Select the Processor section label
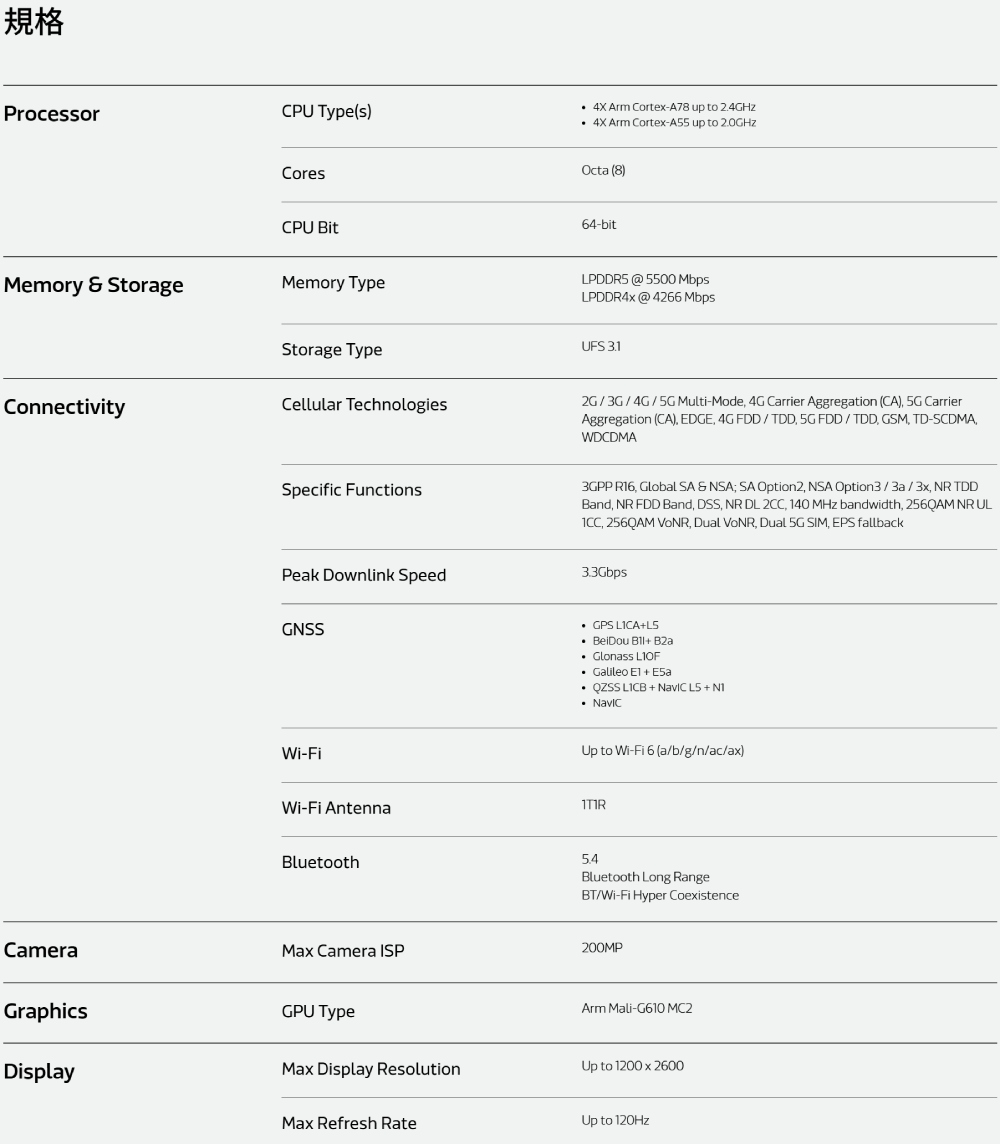The width and height of the screenshot is (1000, 1144). coord(52,114)
